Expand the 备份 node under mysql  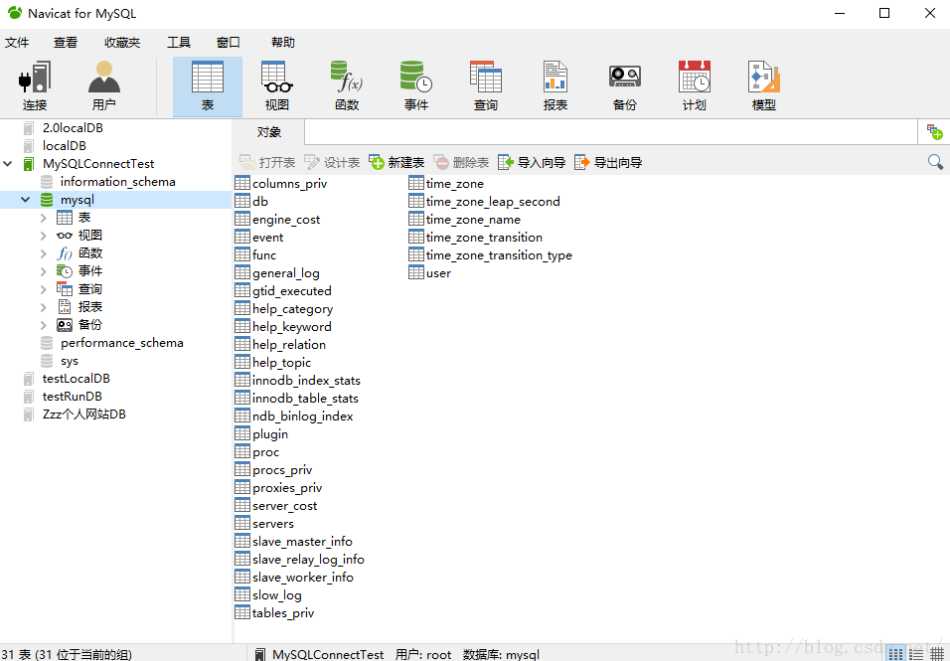tap(43, 325)
